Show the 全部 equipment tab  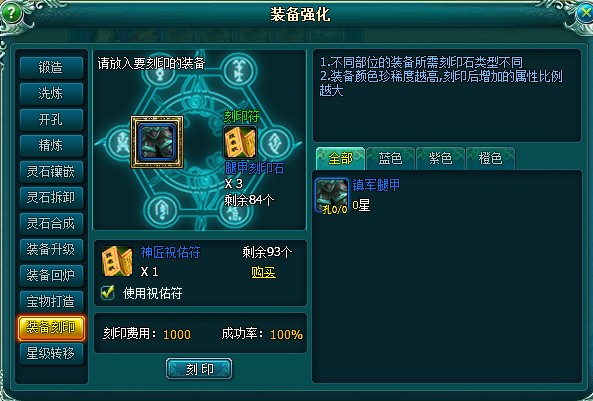[x=340, y=158]
